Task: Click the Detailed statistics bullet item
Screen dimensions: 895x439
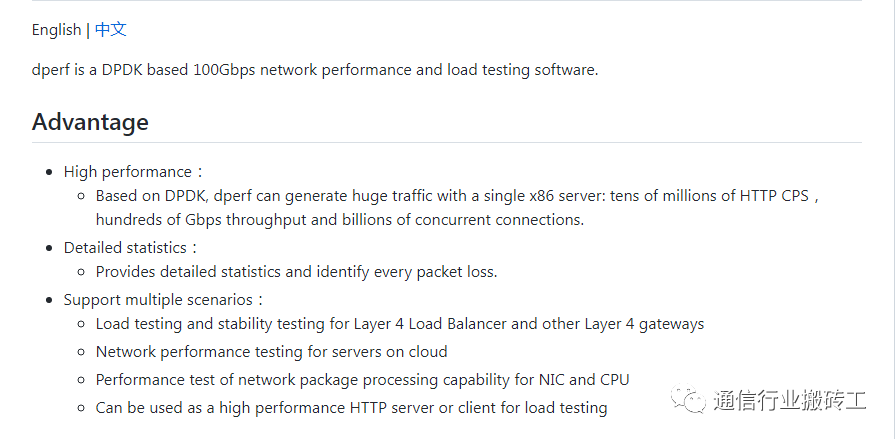Action: pyautogui.click(x=131, y=248)
